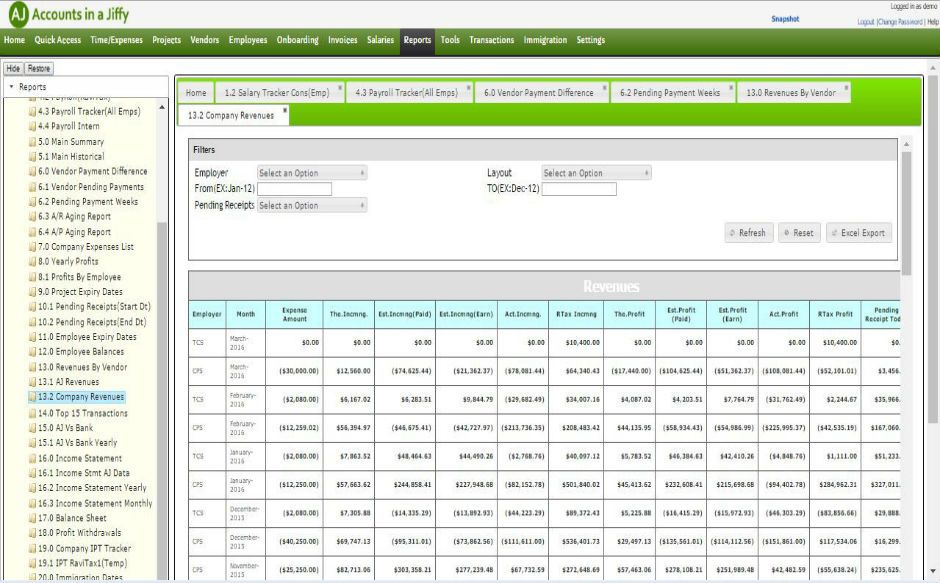The image size is (940, 583).
Task: Click the 6.3 A/R Aging Report page icon
Action: pos(32,217)
